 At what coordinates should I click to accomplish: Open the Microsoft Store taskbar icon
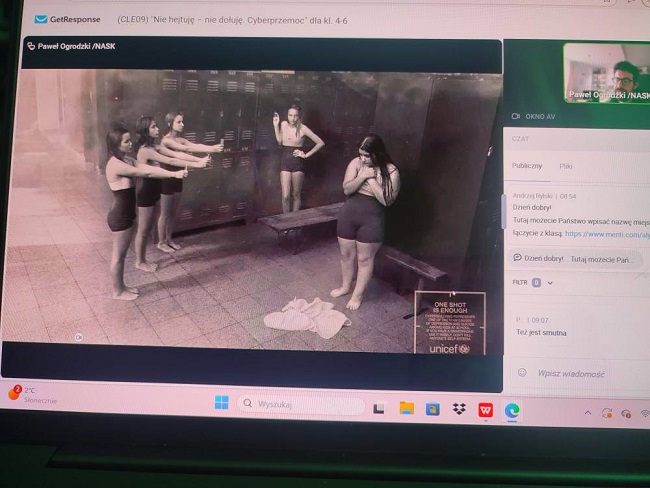(432, 409)
